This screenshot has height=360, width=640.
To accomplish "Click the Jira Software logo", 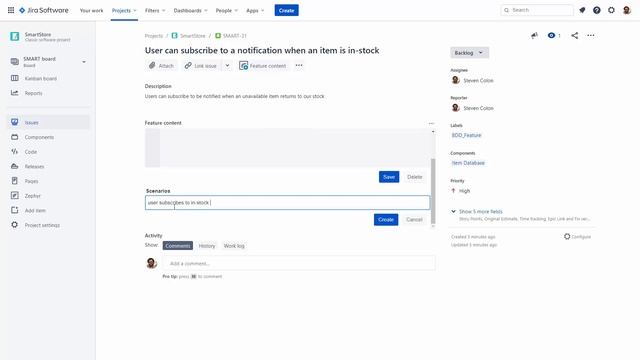I will (x=44, y=10).
